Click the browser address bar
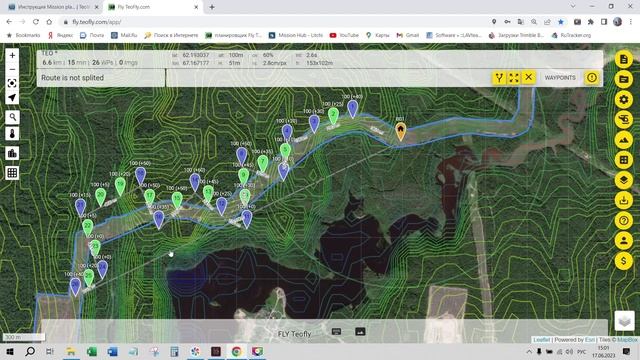Image resolution: width=640 pixels, height=360 pixels. pos(273,22)
